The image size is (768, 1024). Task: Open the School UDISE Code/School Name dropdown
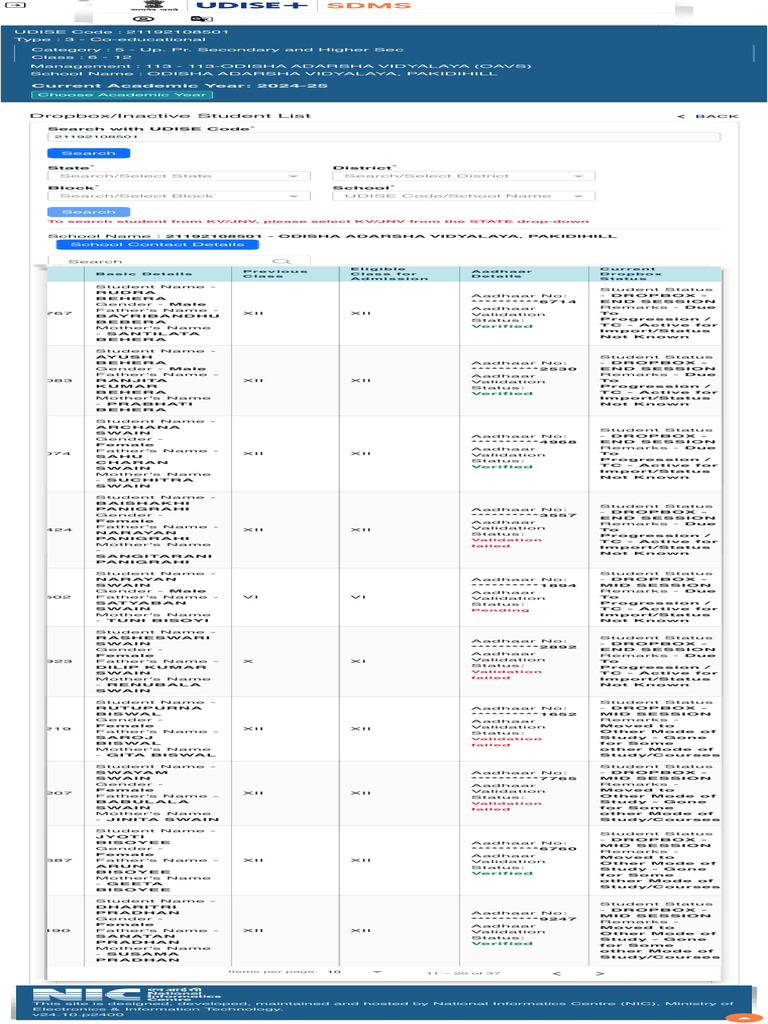(464, 196)
